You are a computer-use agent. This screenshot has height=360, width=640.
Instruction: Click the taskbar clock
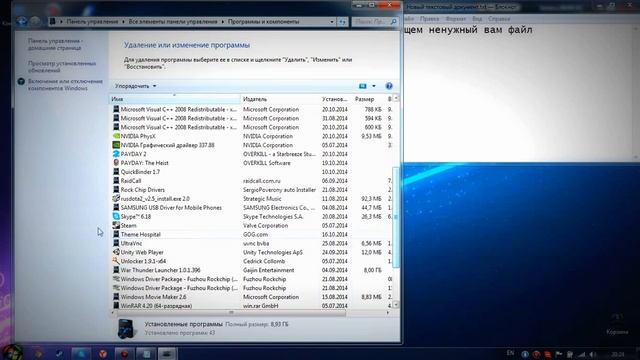point(618,354)
